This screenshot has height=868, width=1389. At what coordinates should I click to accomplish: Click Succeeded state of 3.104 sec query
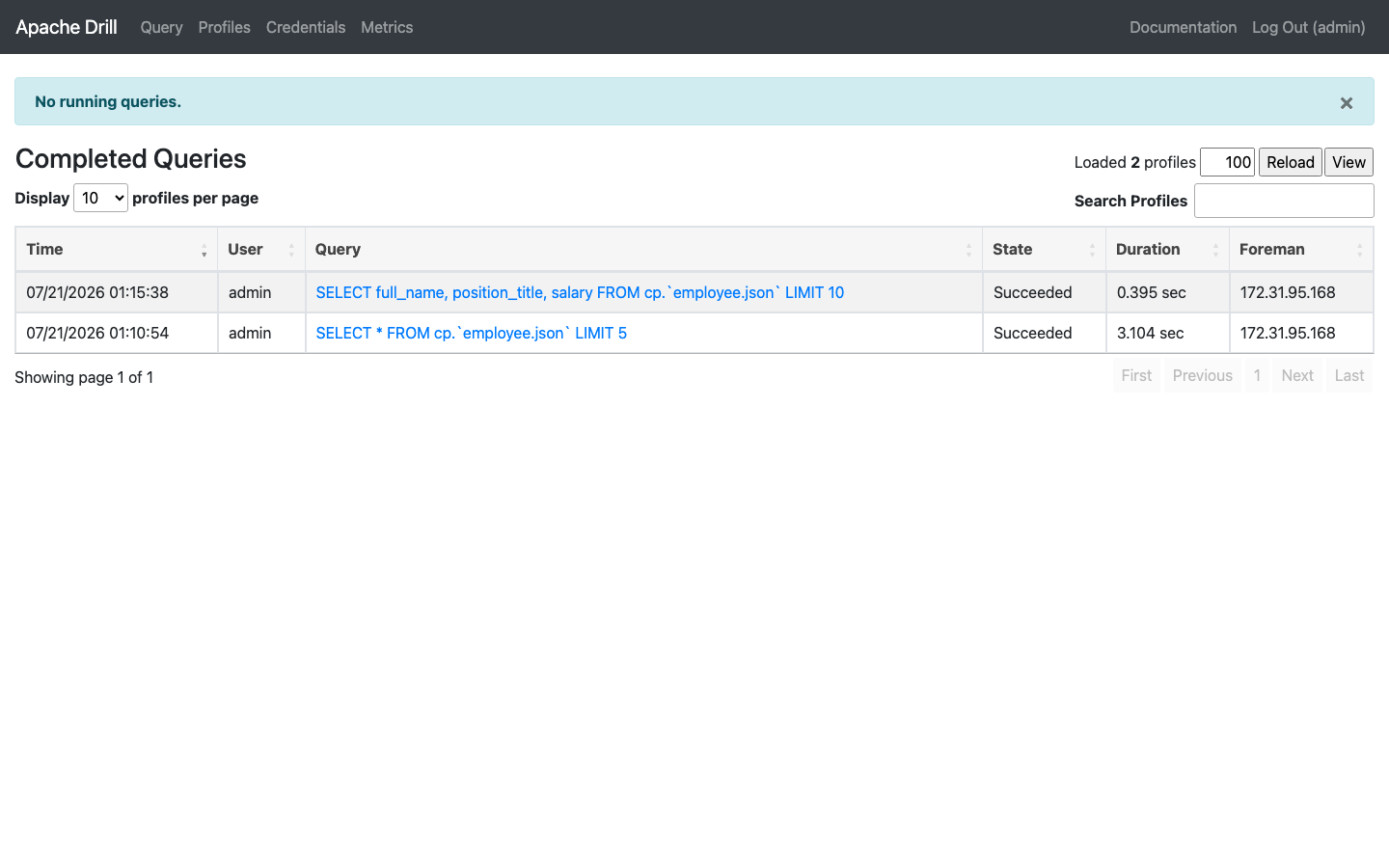click(1033, 333)
